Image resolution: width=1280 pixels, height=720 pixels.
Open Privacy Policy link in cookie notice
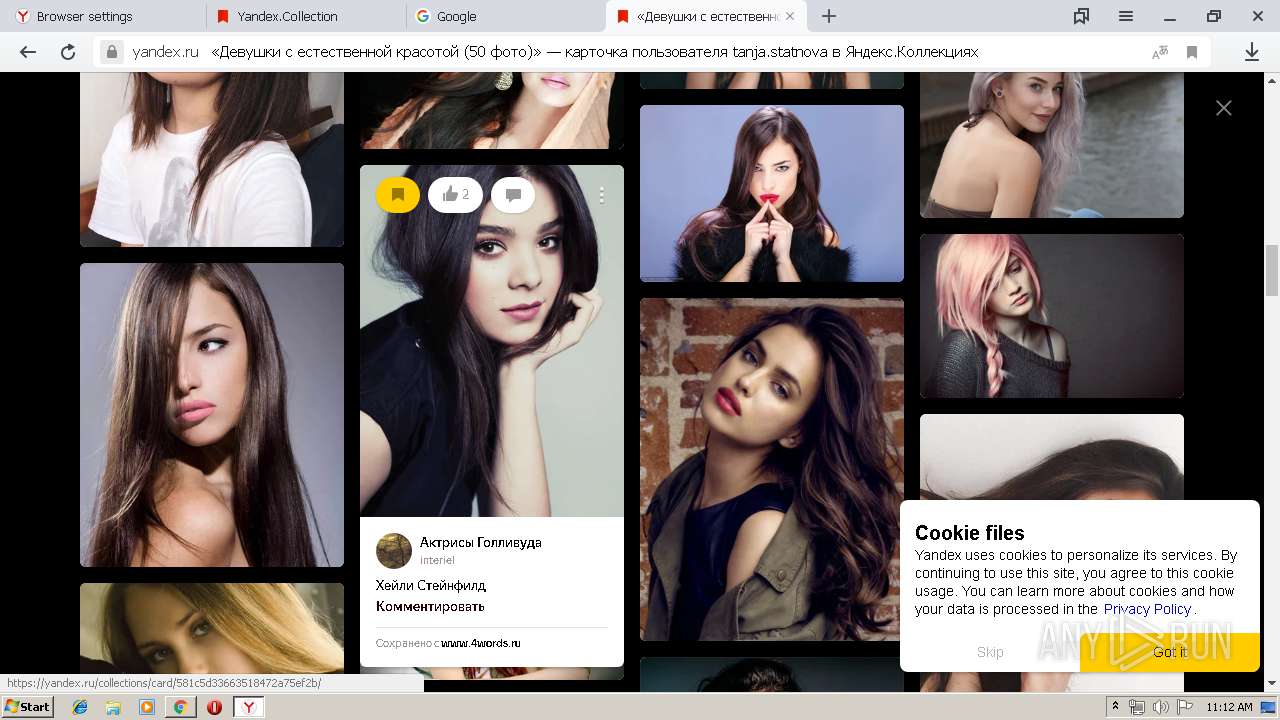[1147, 609]
